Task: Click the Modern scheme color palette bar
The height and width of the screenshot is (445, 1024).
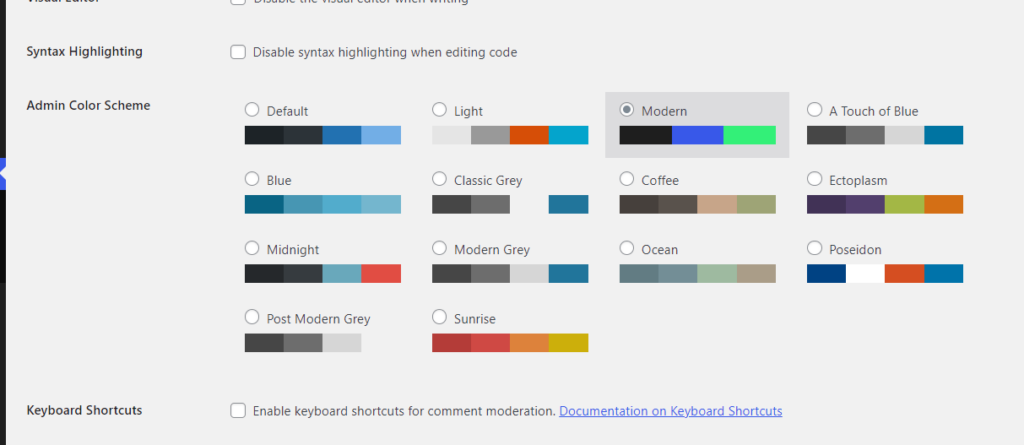Action: [x=697, y=135]
